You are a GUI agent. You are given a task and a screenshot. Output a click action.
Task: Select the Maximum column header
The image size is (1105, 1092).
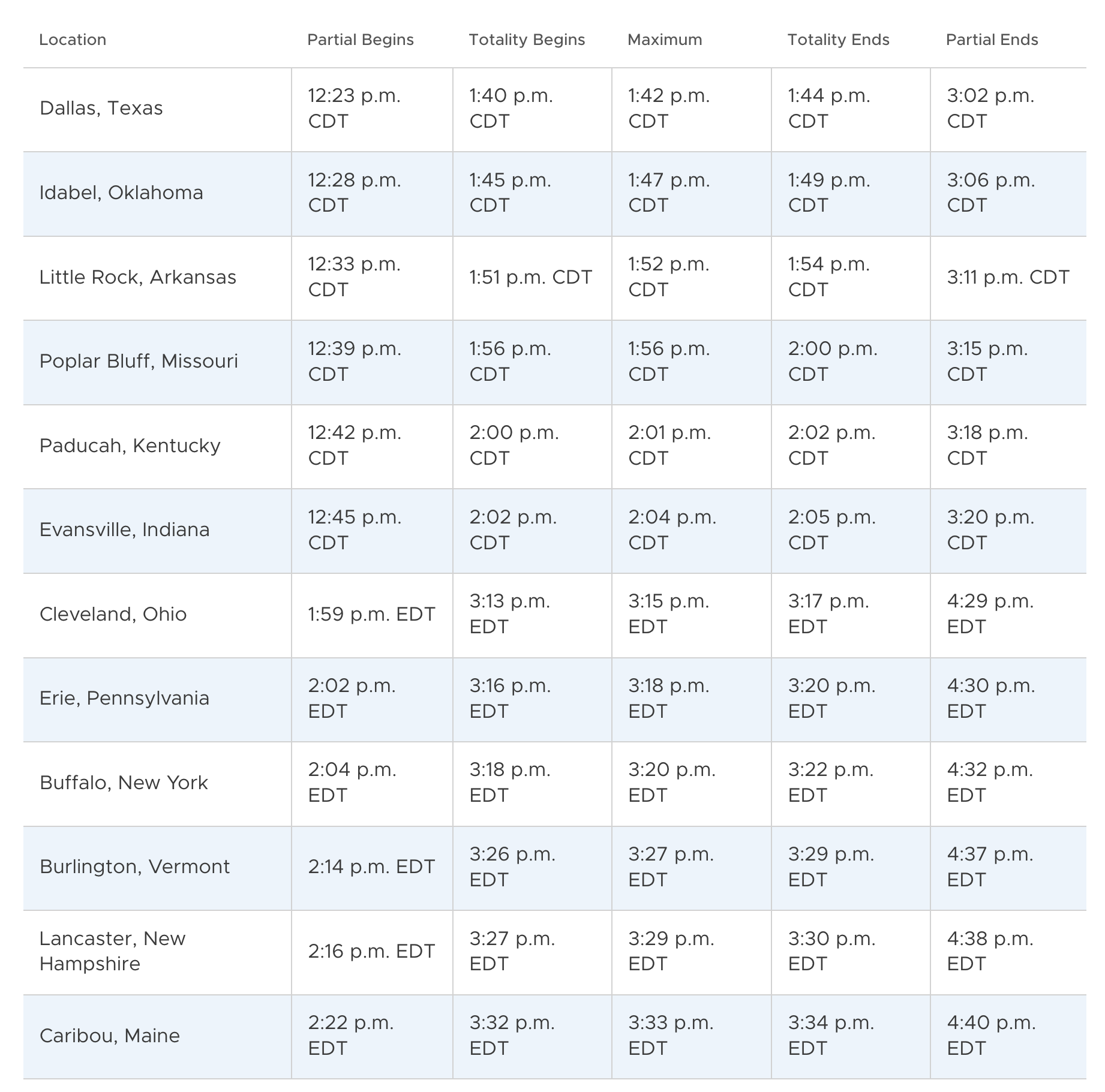665,40
